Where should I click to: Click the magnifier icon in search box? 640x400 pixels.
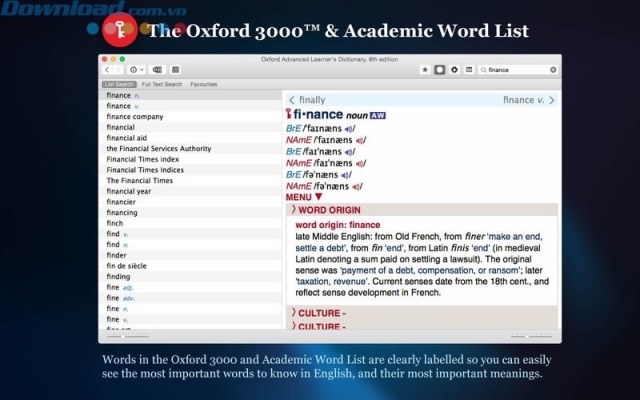[x=484, y=70]
